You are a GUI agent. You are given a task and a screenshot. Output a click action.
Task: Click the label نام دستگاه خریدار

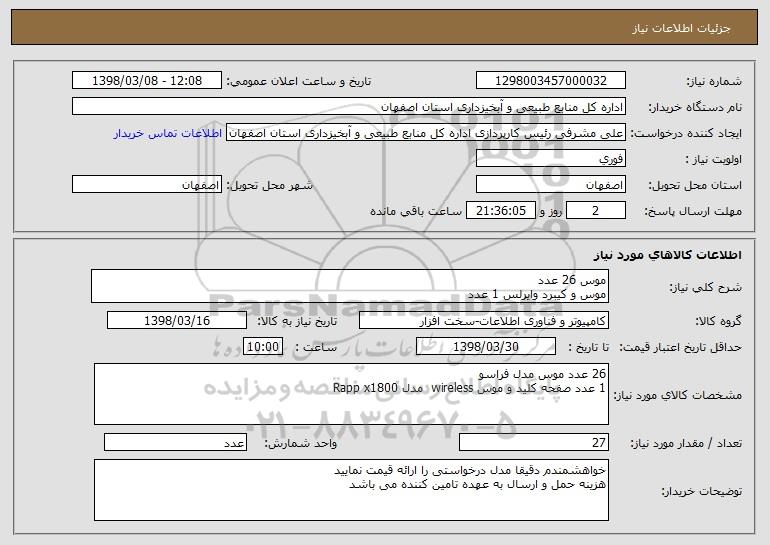(x=695, y=108)
